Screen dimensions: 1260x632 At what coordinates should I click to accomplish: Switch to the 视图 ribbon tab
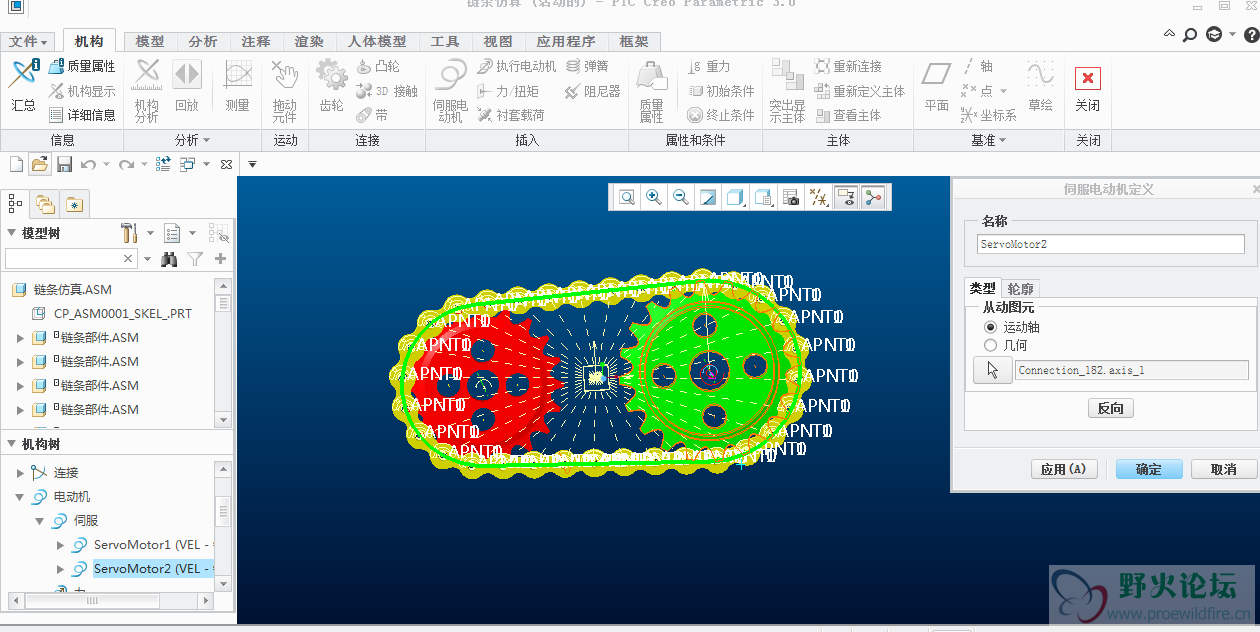498,42
